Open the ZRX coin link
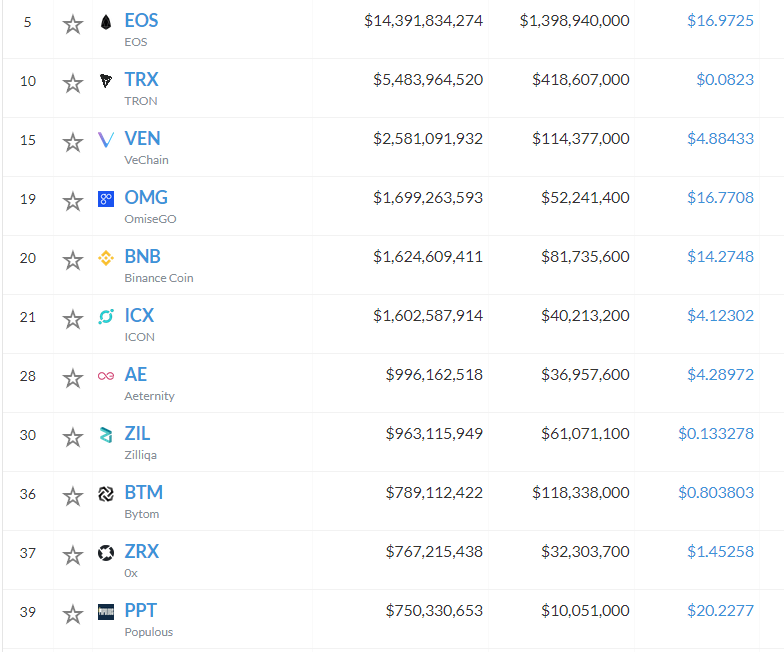 142,552
